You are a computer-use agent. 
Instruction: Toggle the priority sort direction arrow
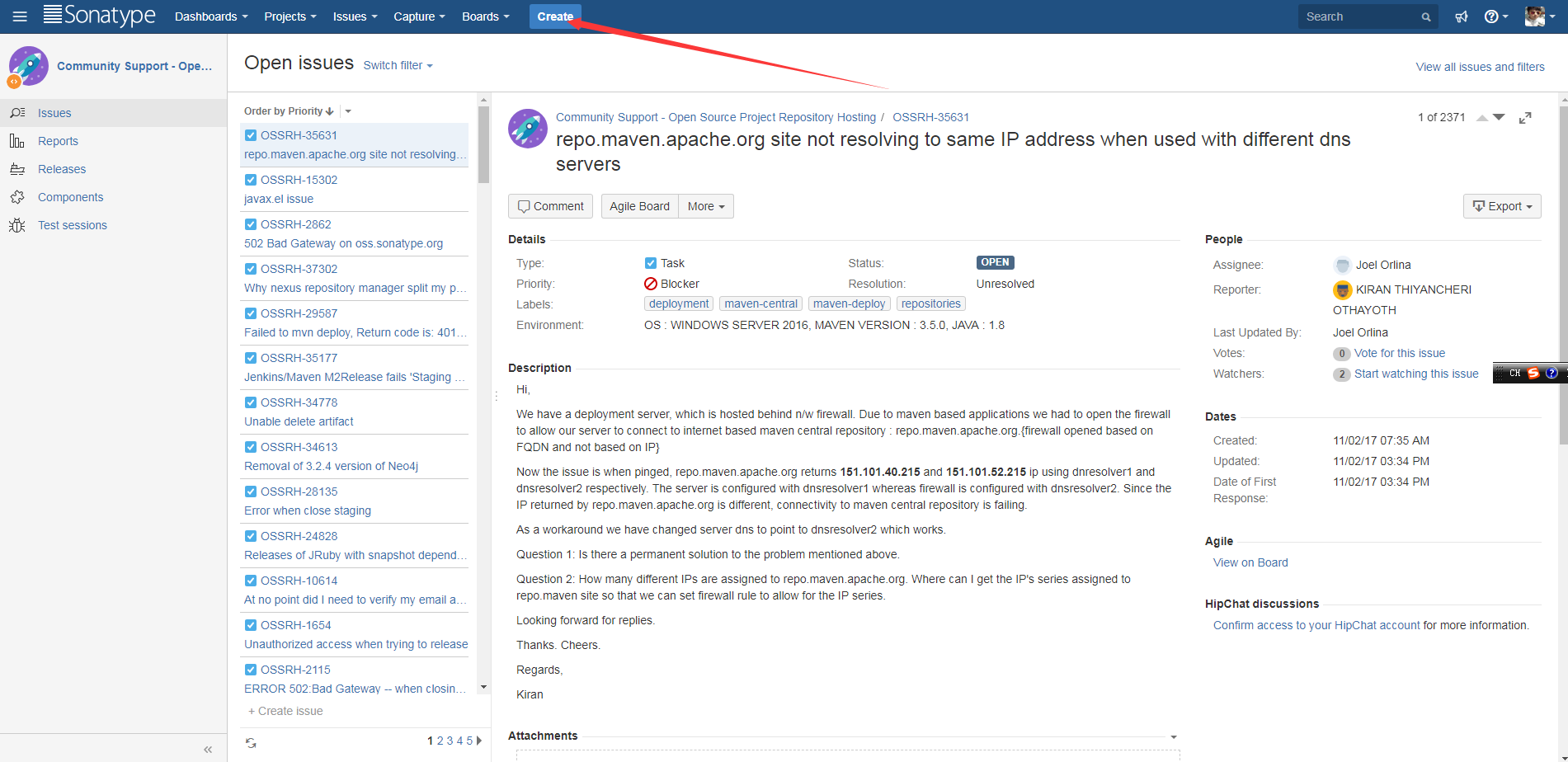point(330,111)
